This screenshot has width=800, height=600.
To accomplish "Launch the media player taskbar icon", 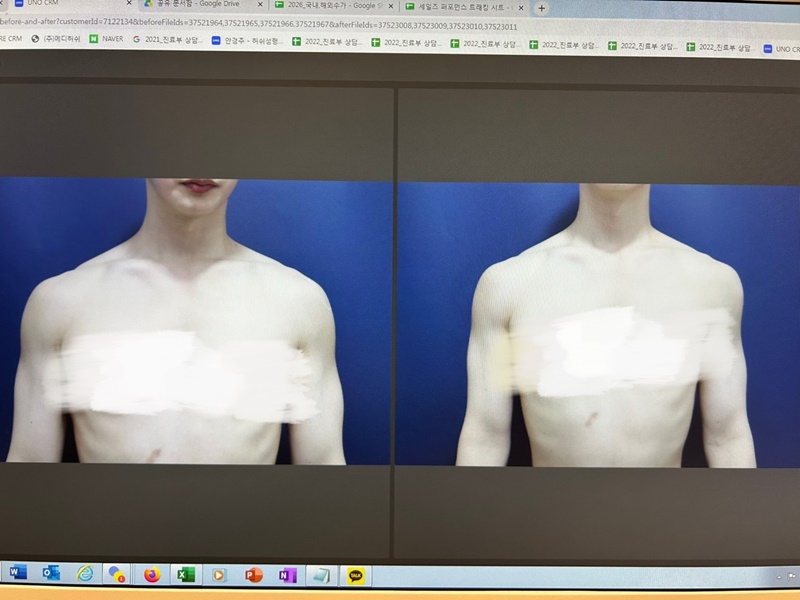I will (x=219, y=576).
